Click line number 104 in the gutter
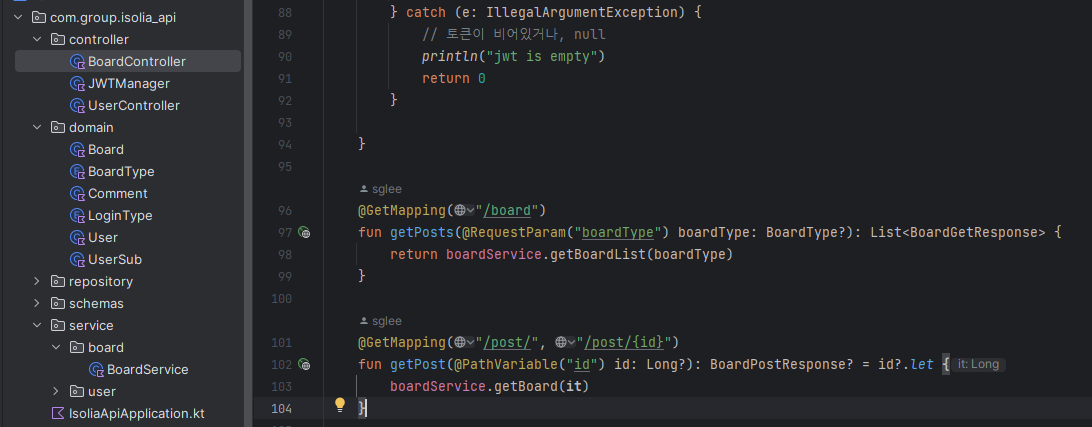Viewport: 1092px width, 427px height. pos(281,408)
